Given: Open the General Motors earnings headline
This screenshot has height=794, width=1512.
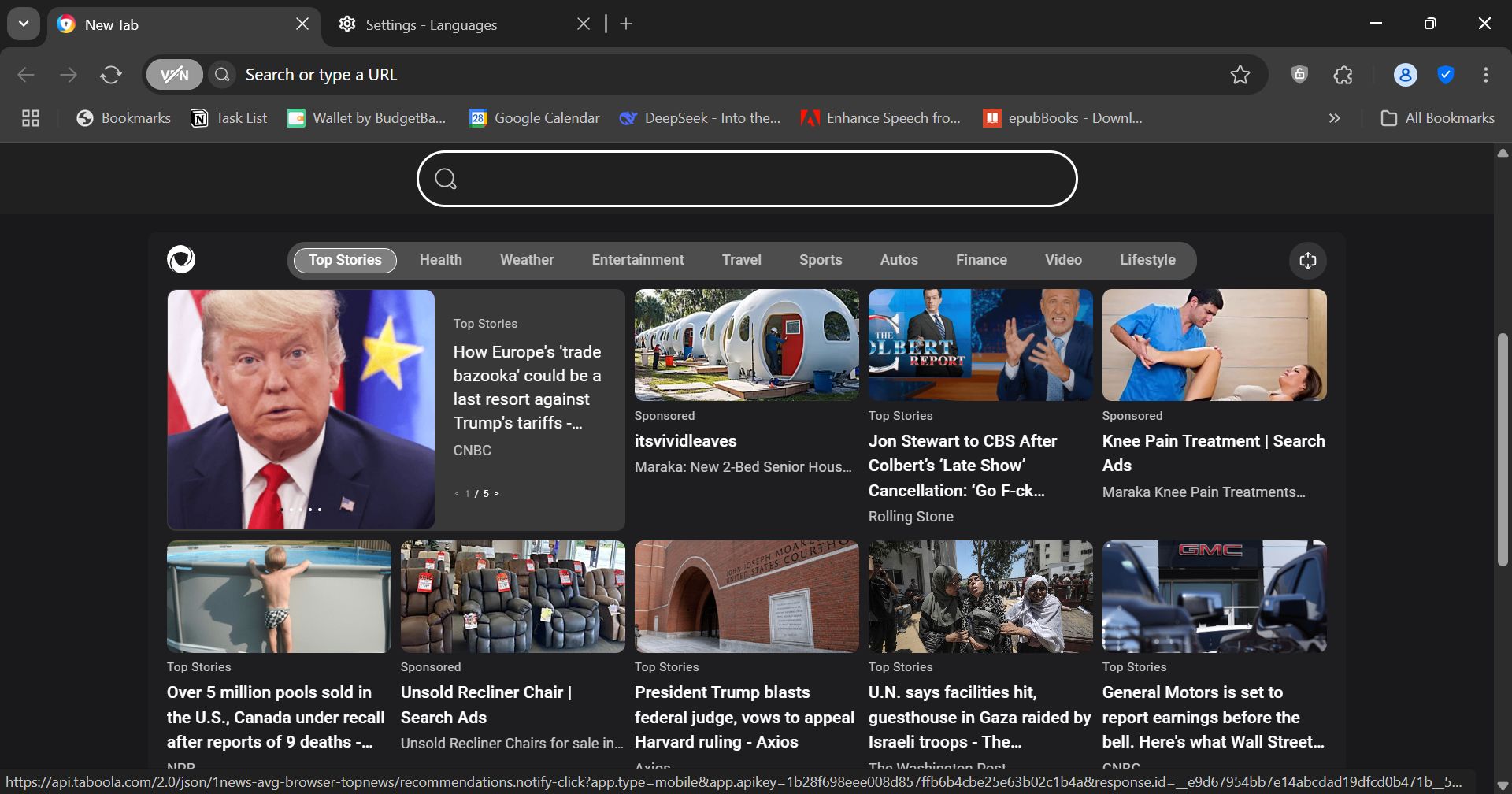Looking at the screenshot, I should pos(1214,717).
